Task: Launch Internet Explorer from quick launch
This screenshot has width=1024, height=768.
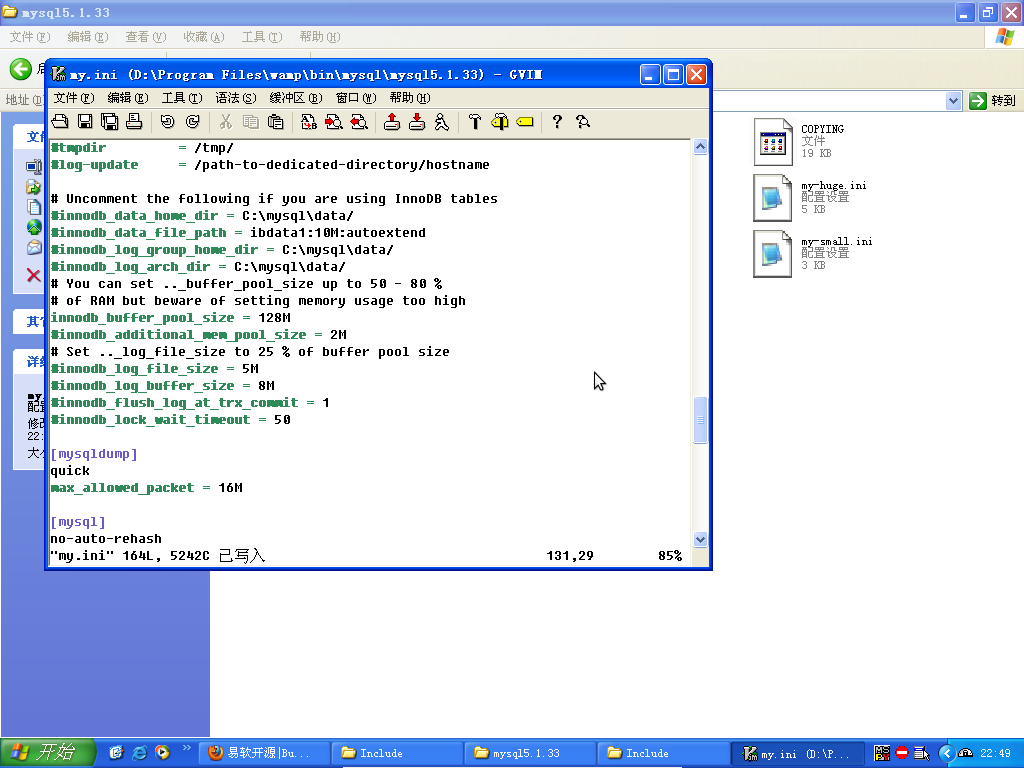Action: (139, 753)
